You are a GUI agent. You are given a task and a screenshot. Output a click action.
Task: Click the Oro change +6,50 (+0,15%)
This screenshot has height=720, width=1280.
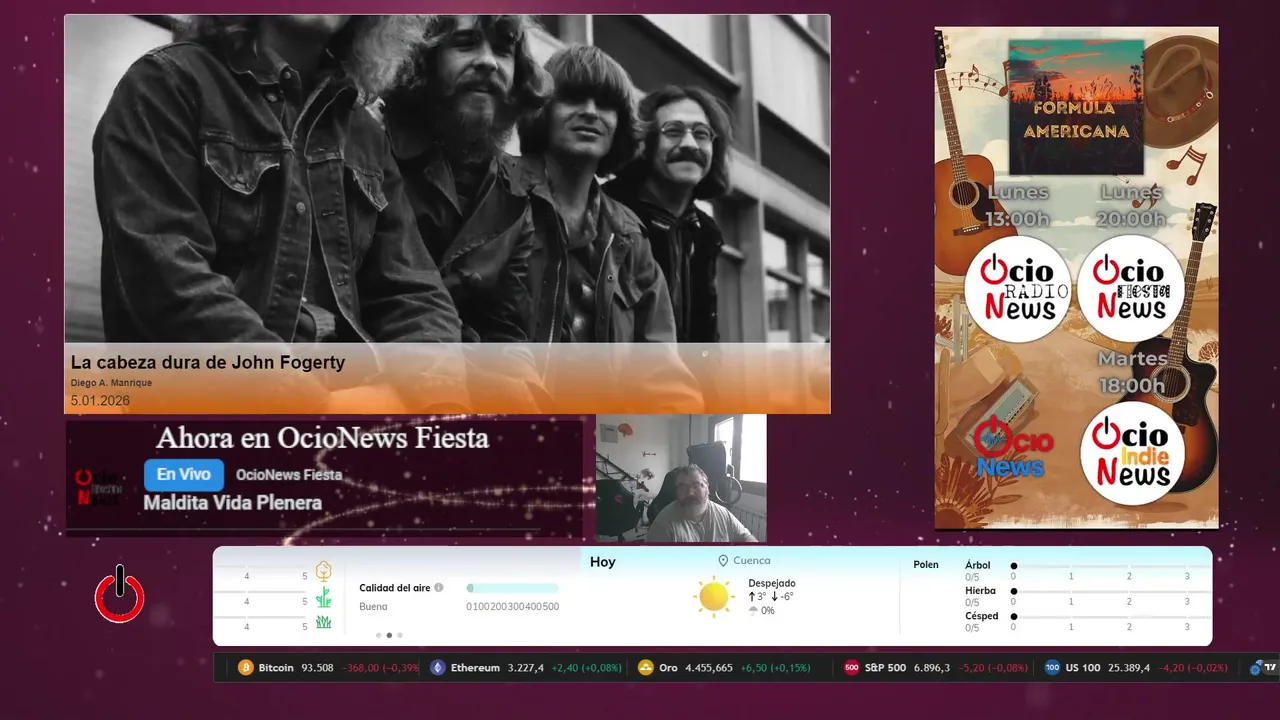775,668
